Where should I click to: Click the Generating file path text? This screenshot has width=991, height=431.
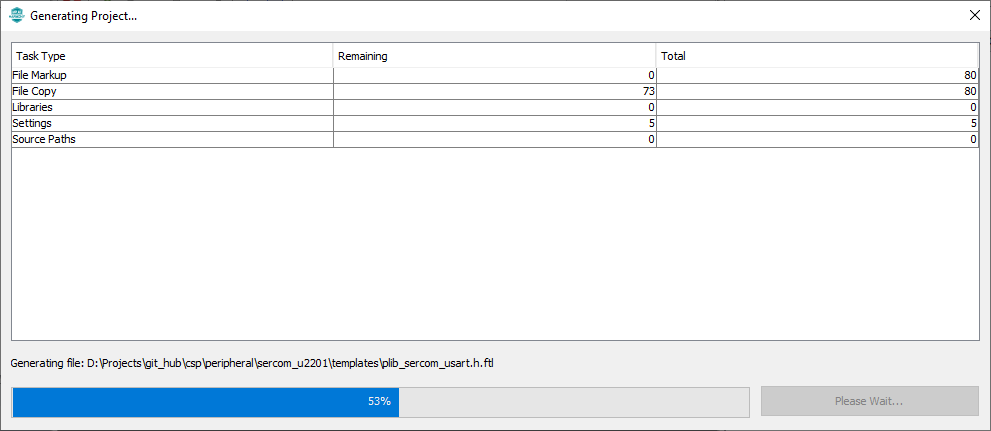point(252,363)
